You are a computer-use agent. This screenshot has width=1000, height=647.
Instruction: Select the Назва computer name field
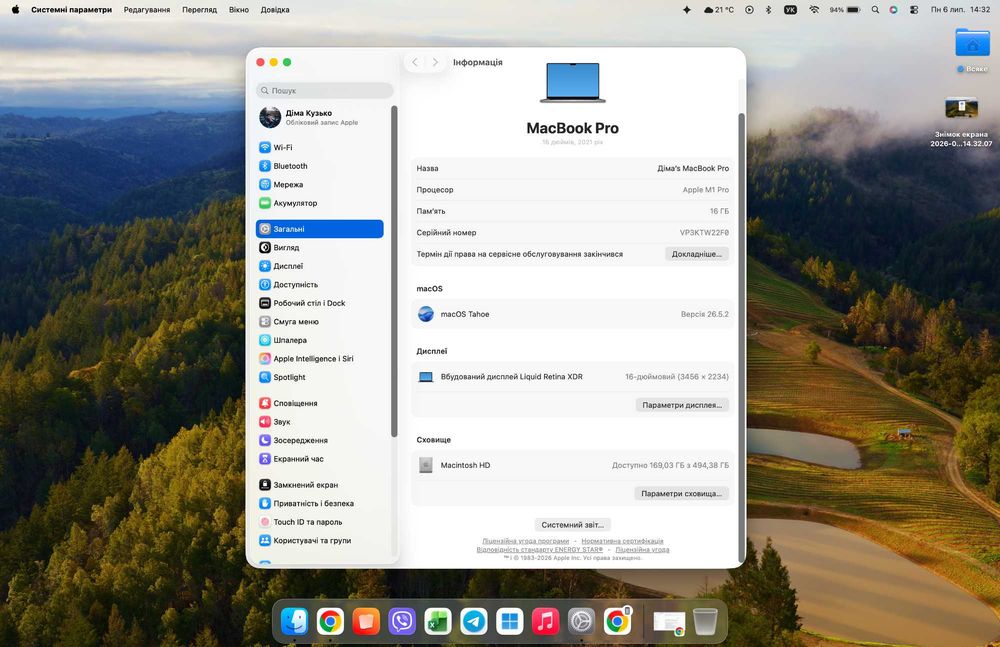(572, 168)
